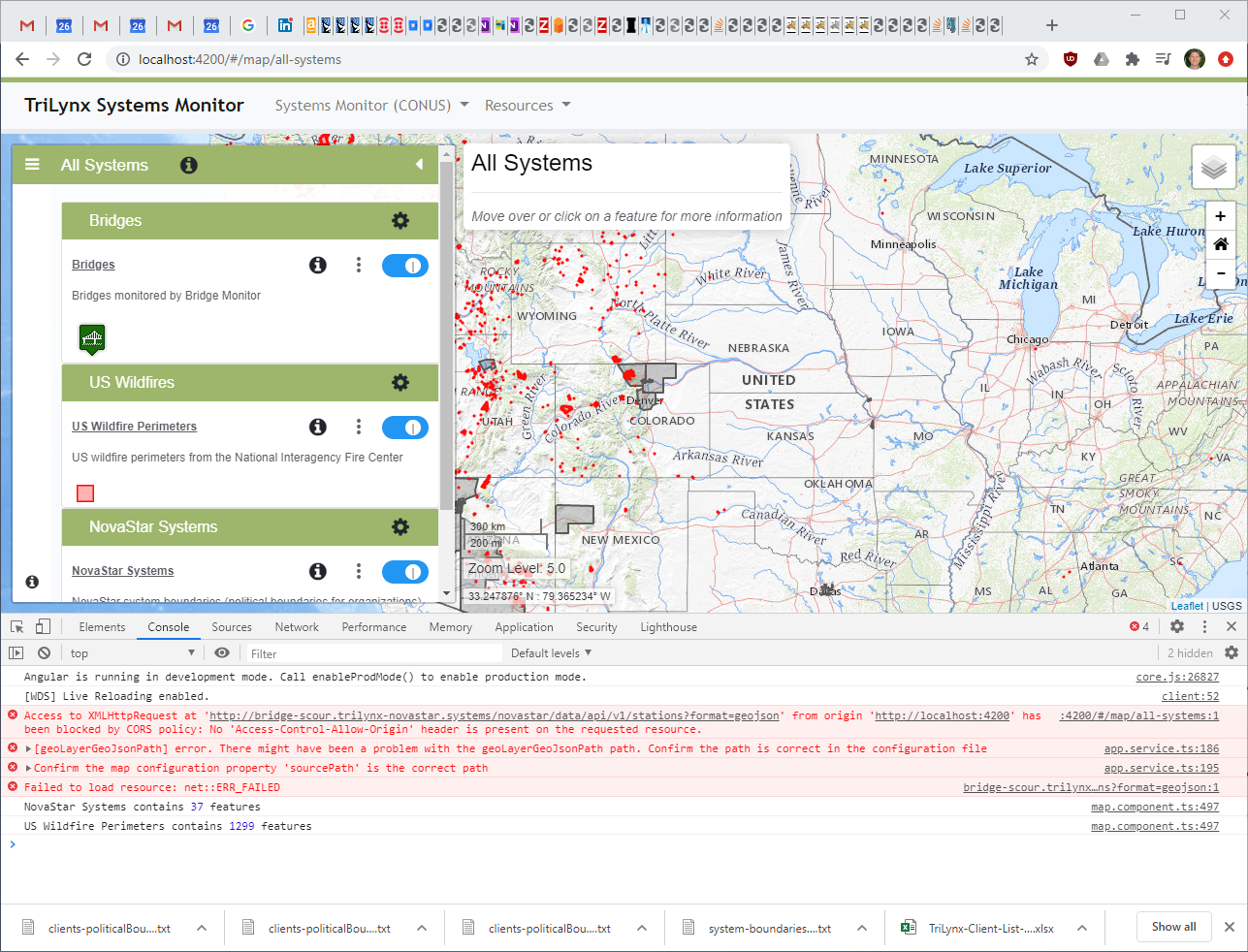The width and height of the screenshot is (1248, 952).
Task: Click the red wildfire perimeter swatch
Action: coord(85,493)
